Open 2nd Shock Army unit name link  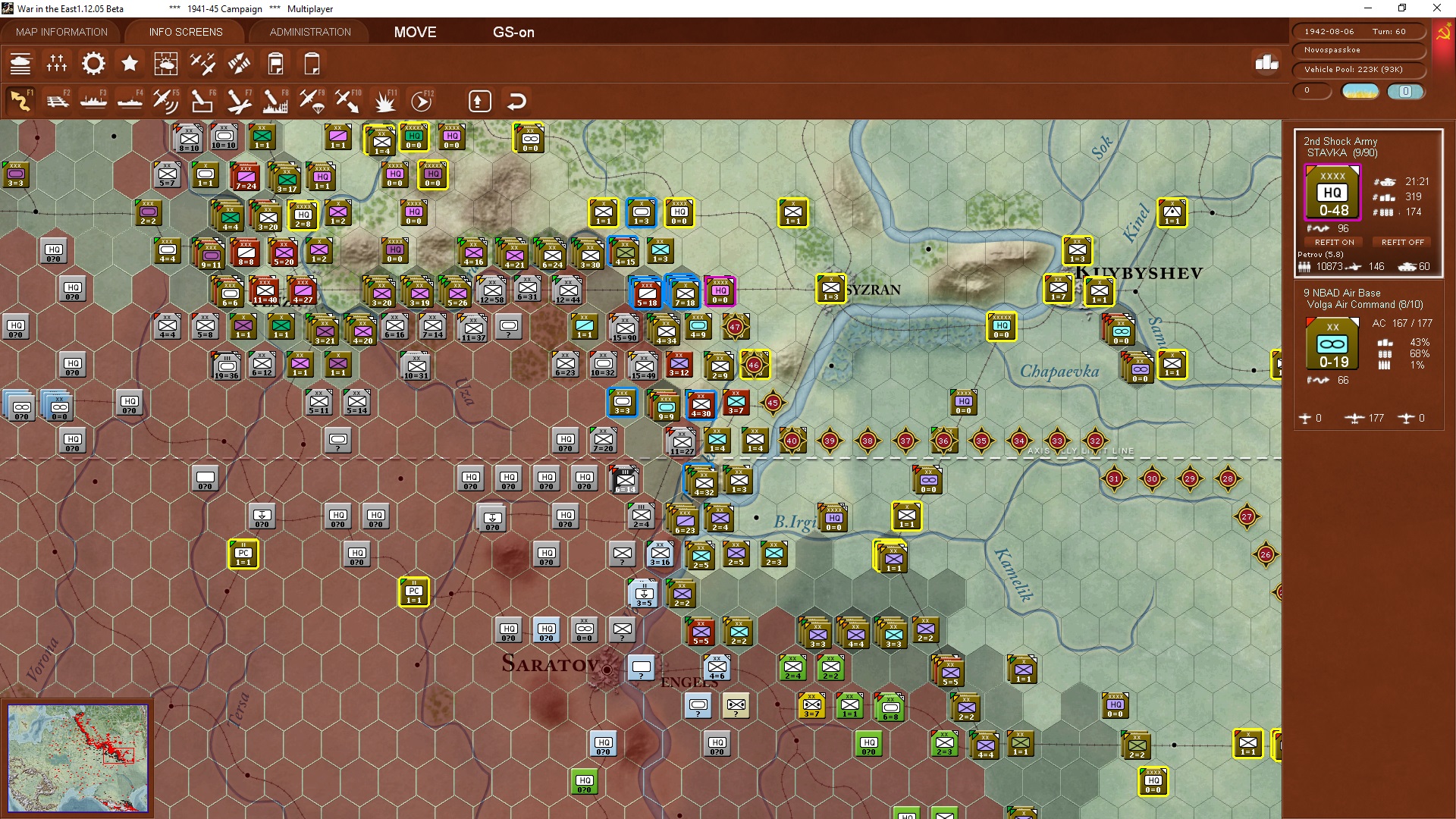tap(1340, 141)
